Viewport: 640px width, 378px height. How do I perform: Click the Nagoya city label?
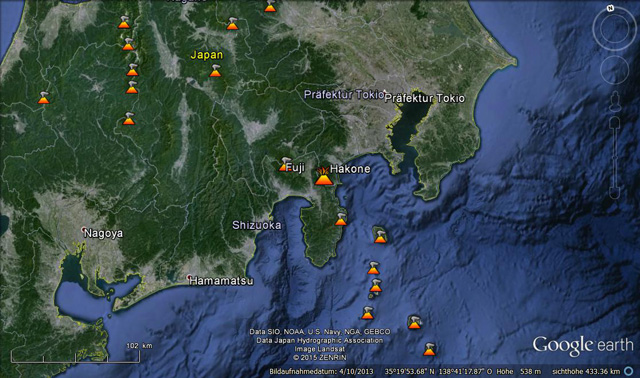point(103,233)
